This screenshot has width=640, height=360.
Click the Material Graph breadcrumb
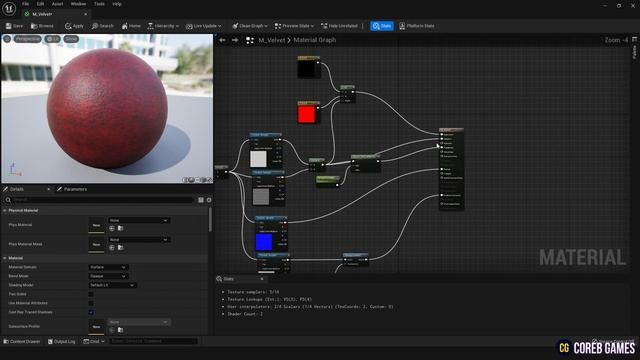[x=315, y=40]
